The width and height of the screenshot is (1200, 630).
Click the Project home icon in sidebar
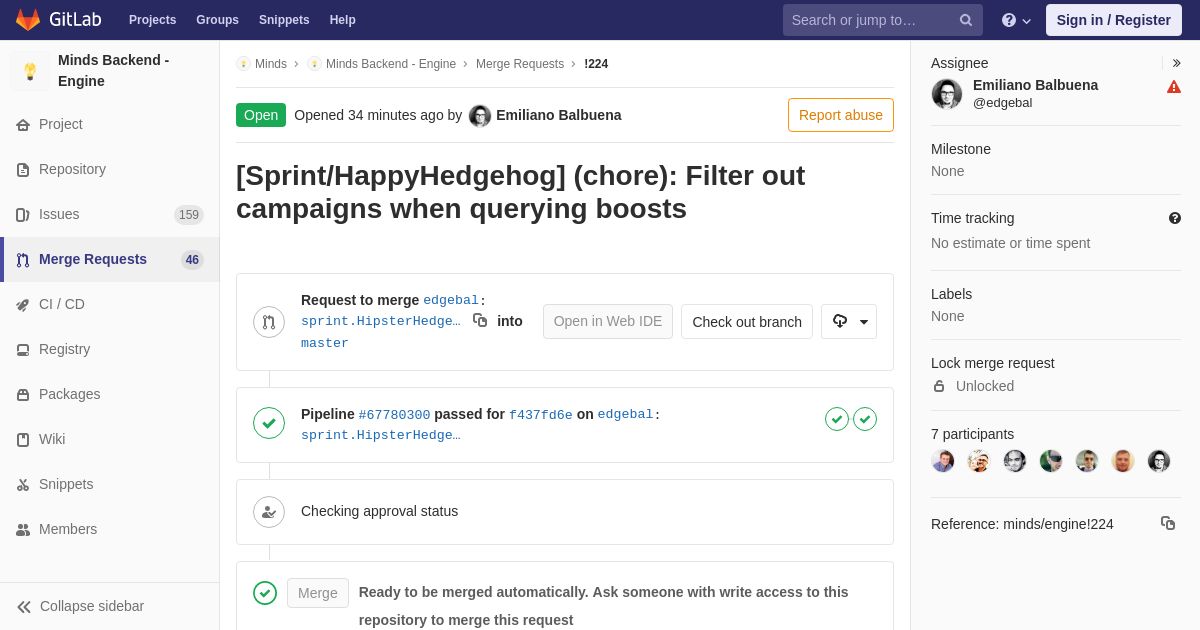[x=23, y=125]
